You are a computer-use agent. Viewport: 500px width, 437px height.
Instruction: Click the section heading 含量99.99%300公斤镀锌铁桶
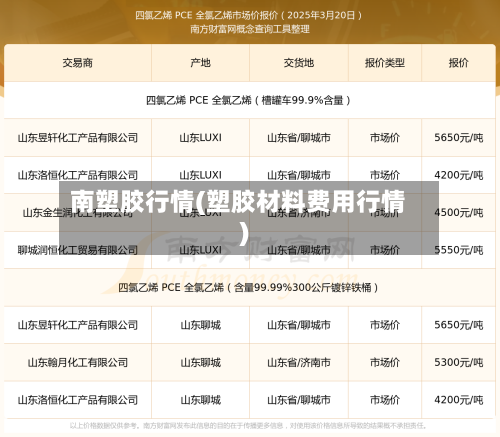(248, 288)
